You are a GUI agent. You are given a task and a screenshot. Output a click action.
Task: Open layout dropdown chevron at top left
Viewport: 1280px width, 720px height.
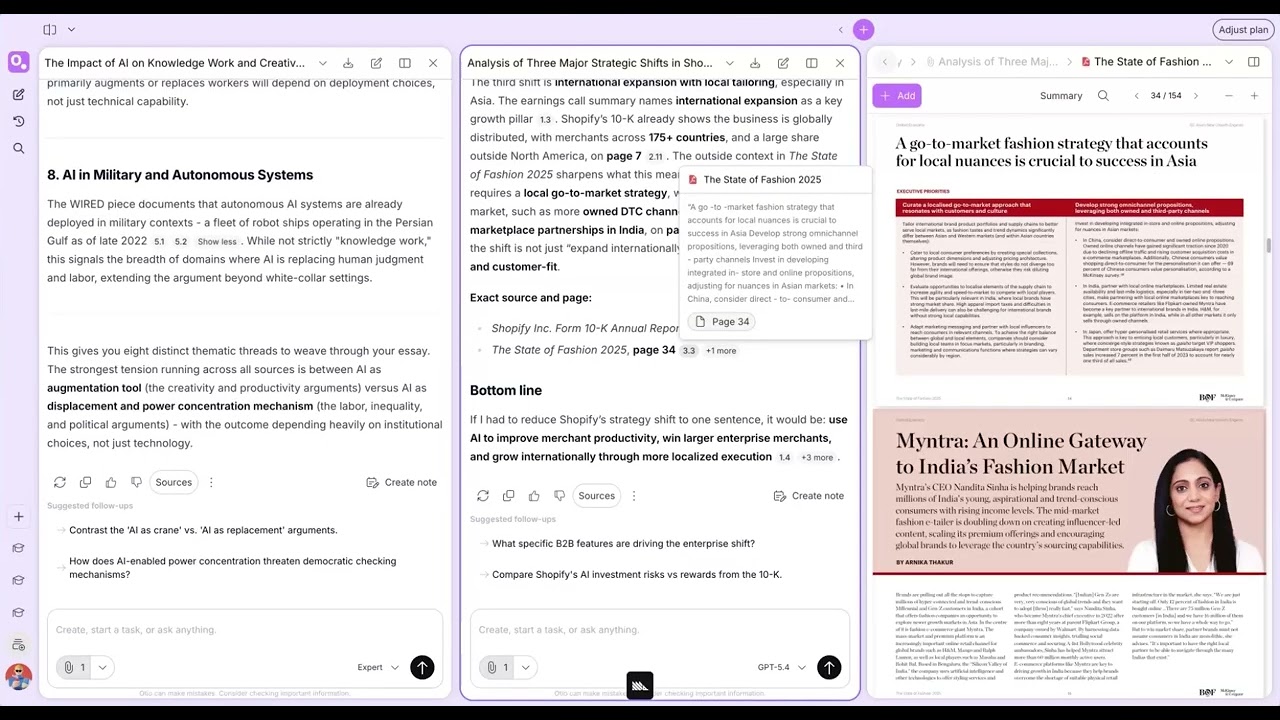(71, 30)
